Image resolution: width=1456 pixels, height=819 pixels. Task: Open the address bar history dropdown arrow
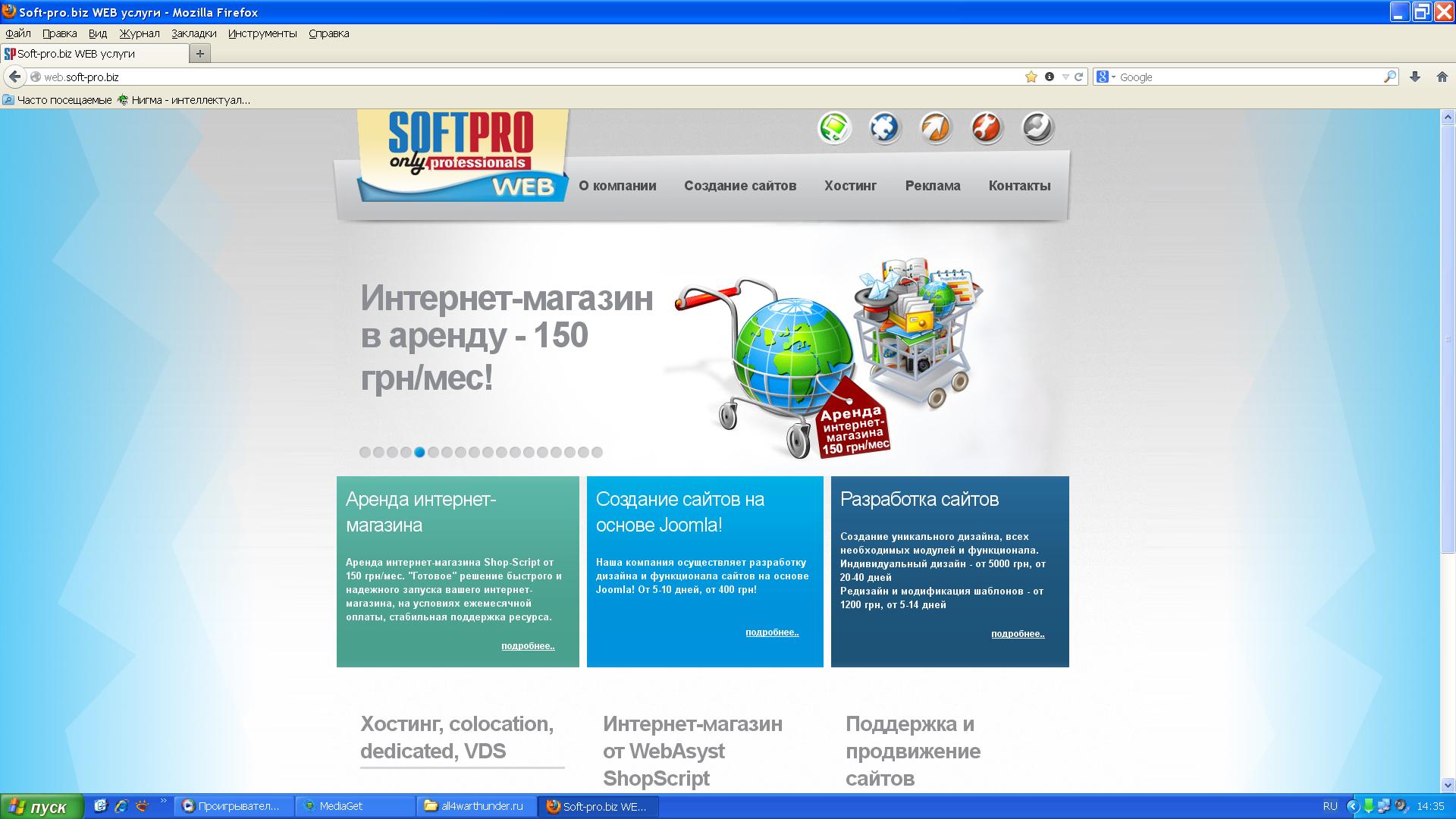click(1065, 77)
